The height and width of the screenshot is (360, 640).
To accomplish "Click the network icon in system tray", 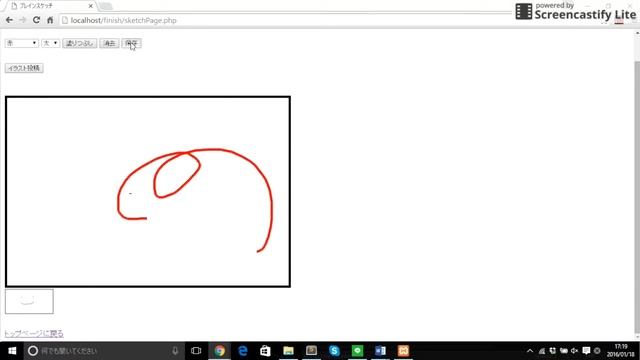I will (542, 351).
